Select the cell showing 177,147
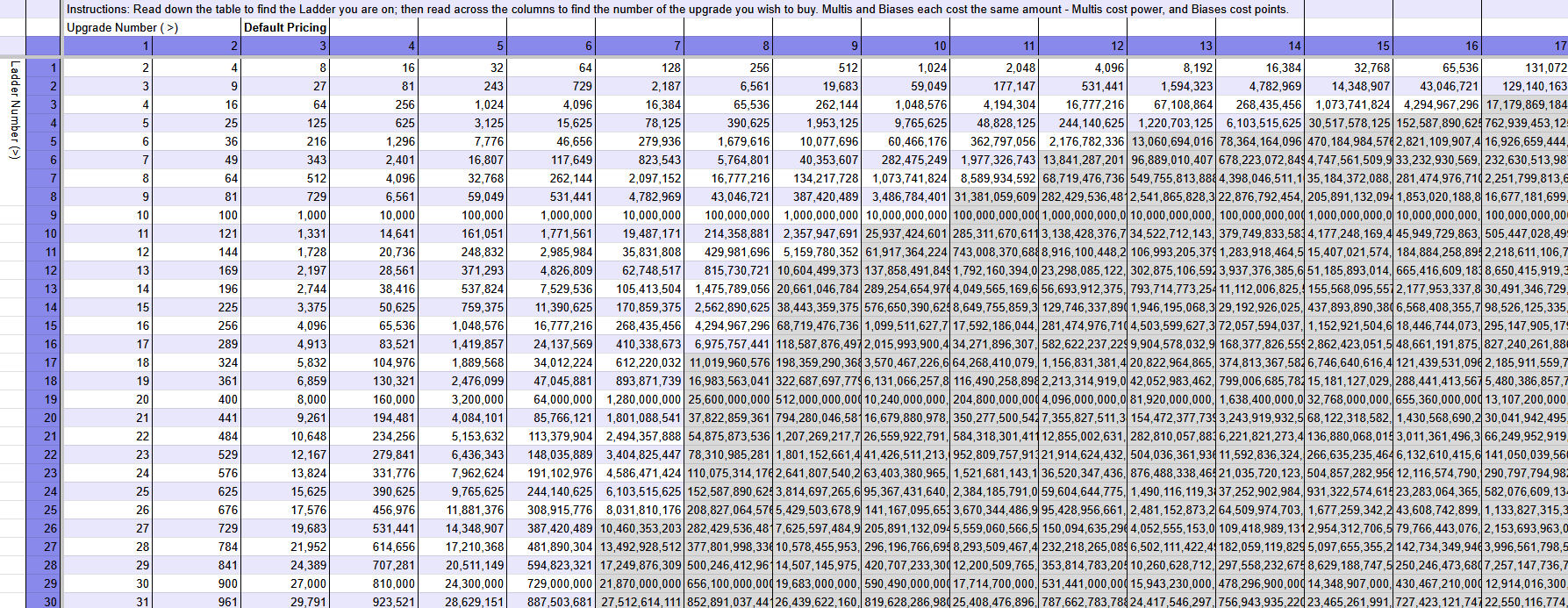1568x608 pixels. click(994, 86)
